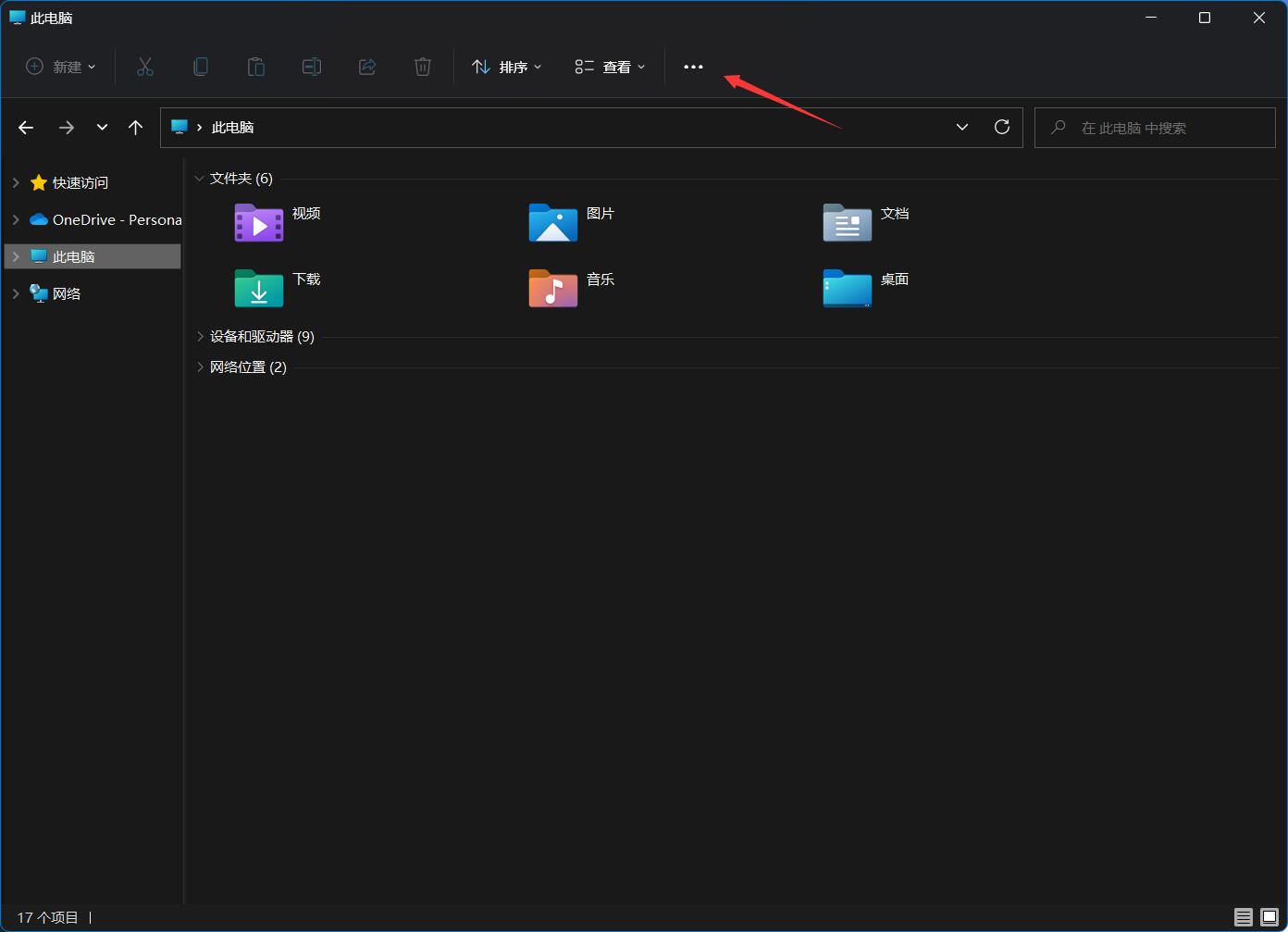
Task: Open the 查看 (View) menu
Action: [610, 67]
